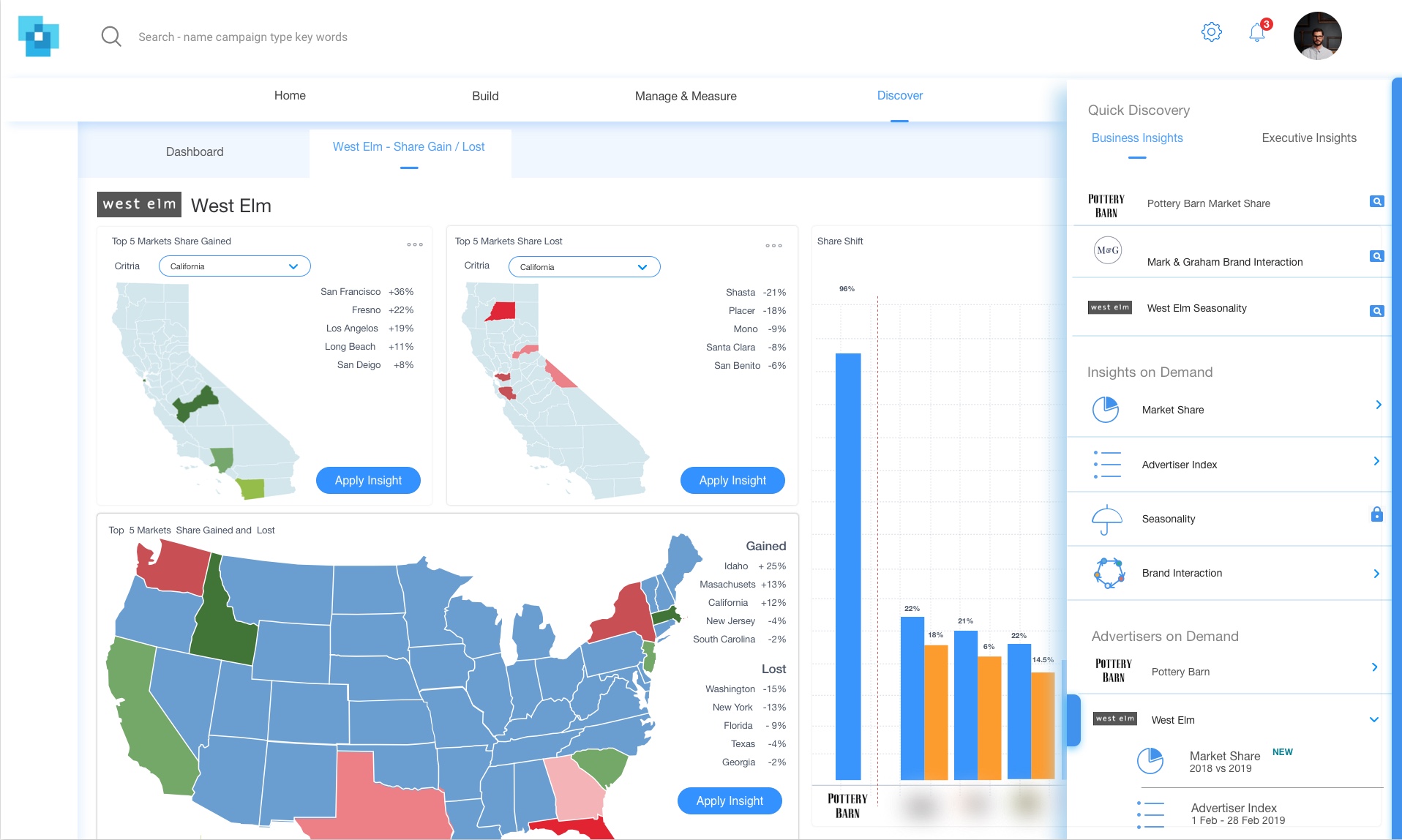Screen dimensions: 1402x840
Task: Click the 18% orange bar
Action: 936,713
